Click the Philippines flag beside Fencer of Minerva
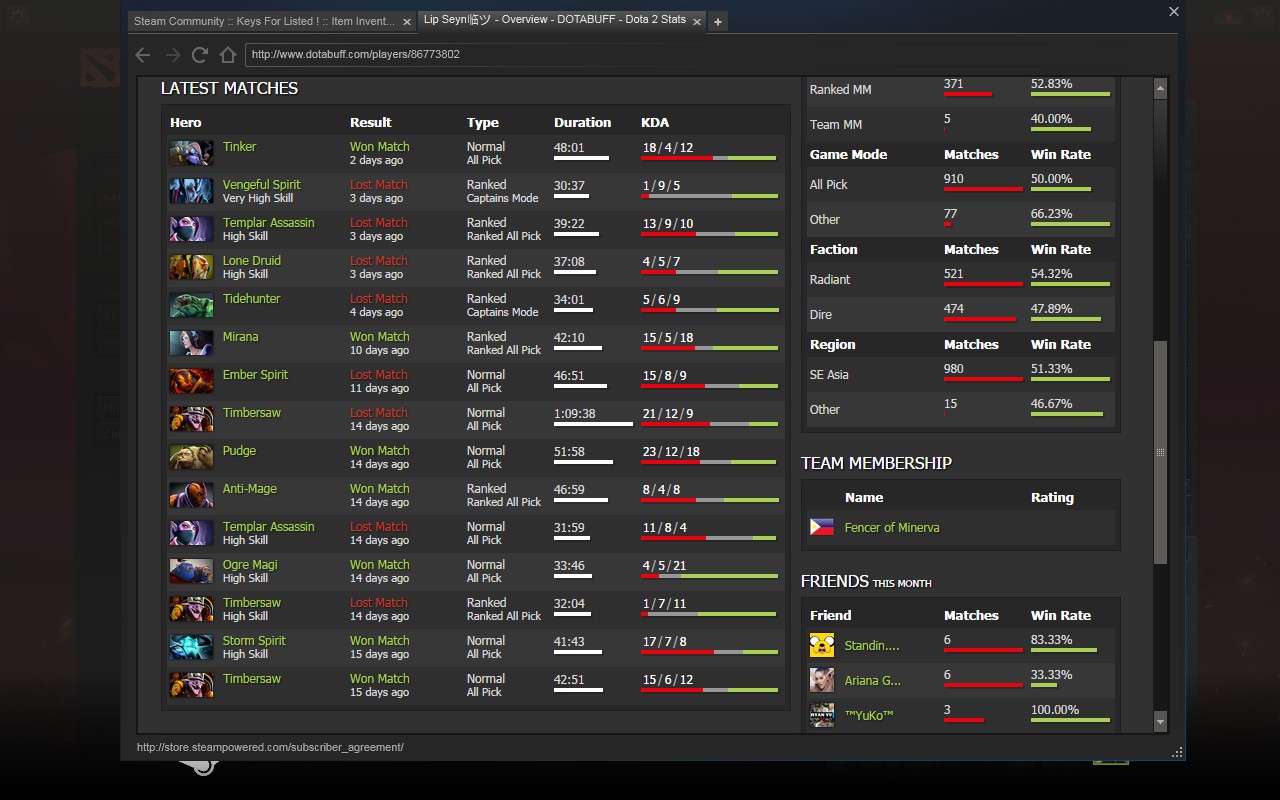Screen dimensions: 1280x800 [822, 527]
